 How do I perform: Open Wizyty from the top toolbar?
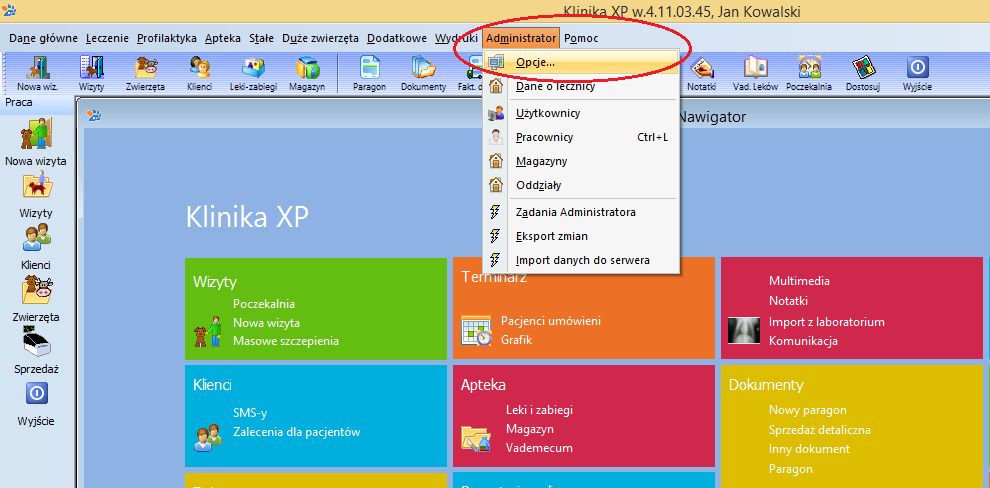pos(92,73)
